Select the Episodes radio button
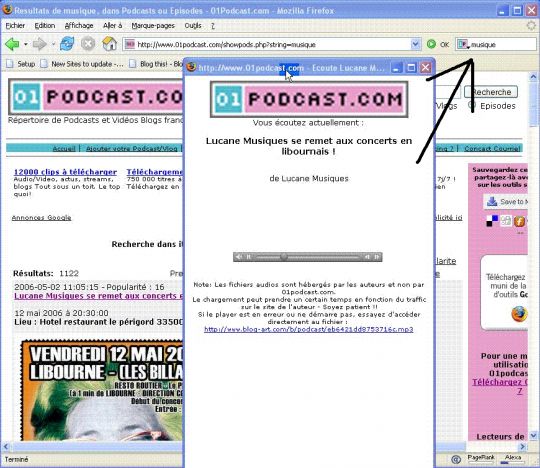The width and height of the screenshot is (540, 468). click(x=472, y=105)
